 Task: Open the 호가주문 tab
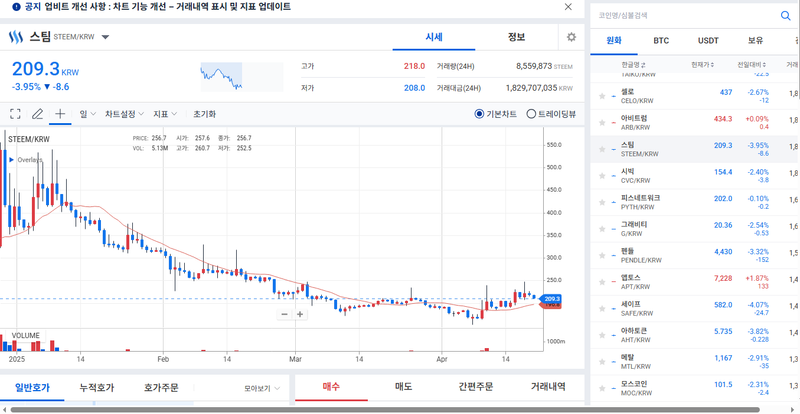click(161, 388)
